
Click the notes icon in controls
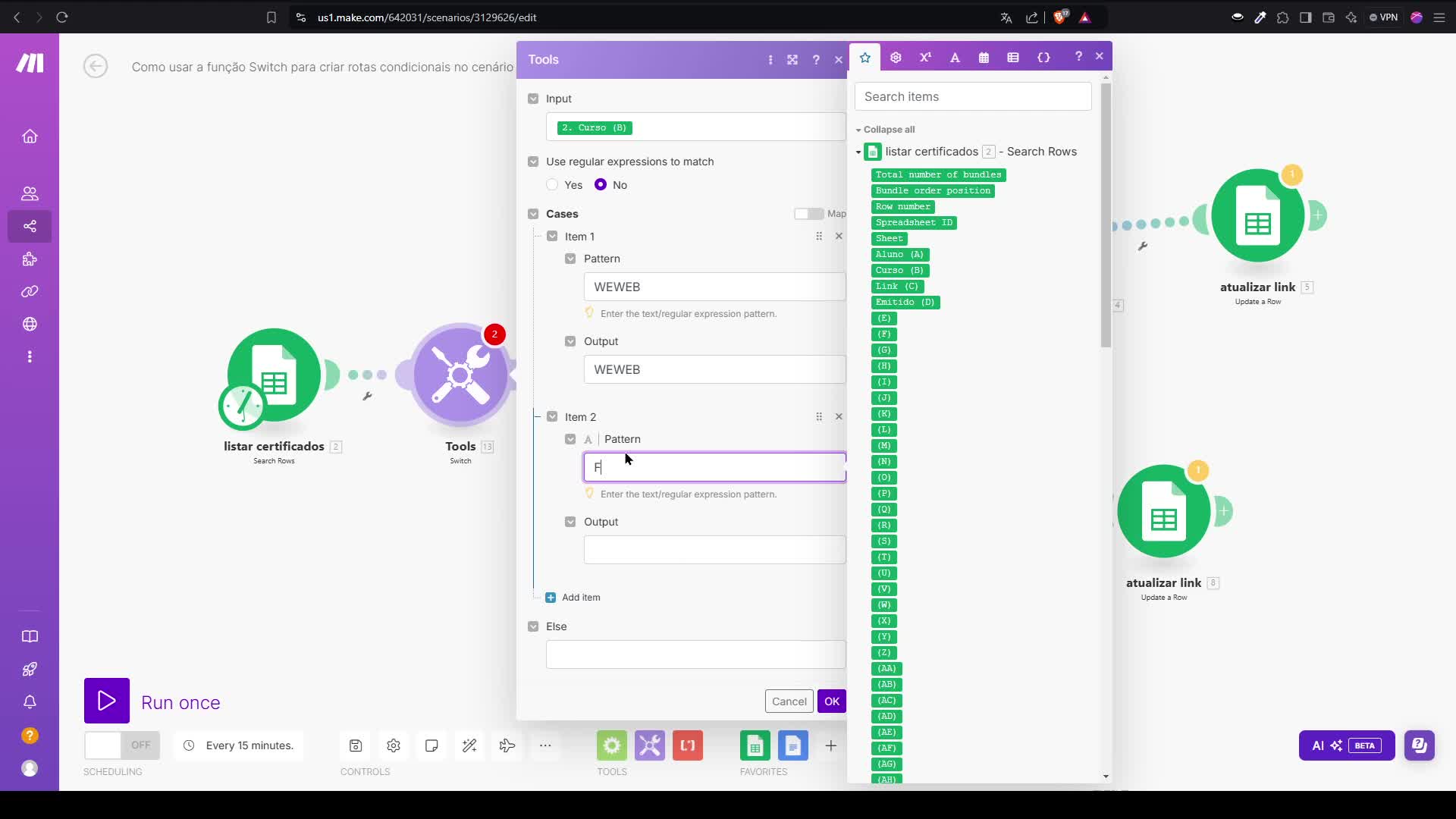431,746
